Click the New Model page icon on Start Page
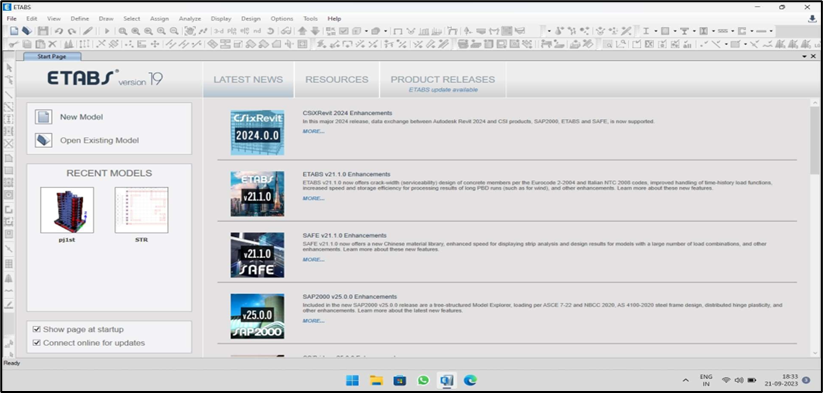This screenshot has height=393, width=823. click(x=43, y=116)
